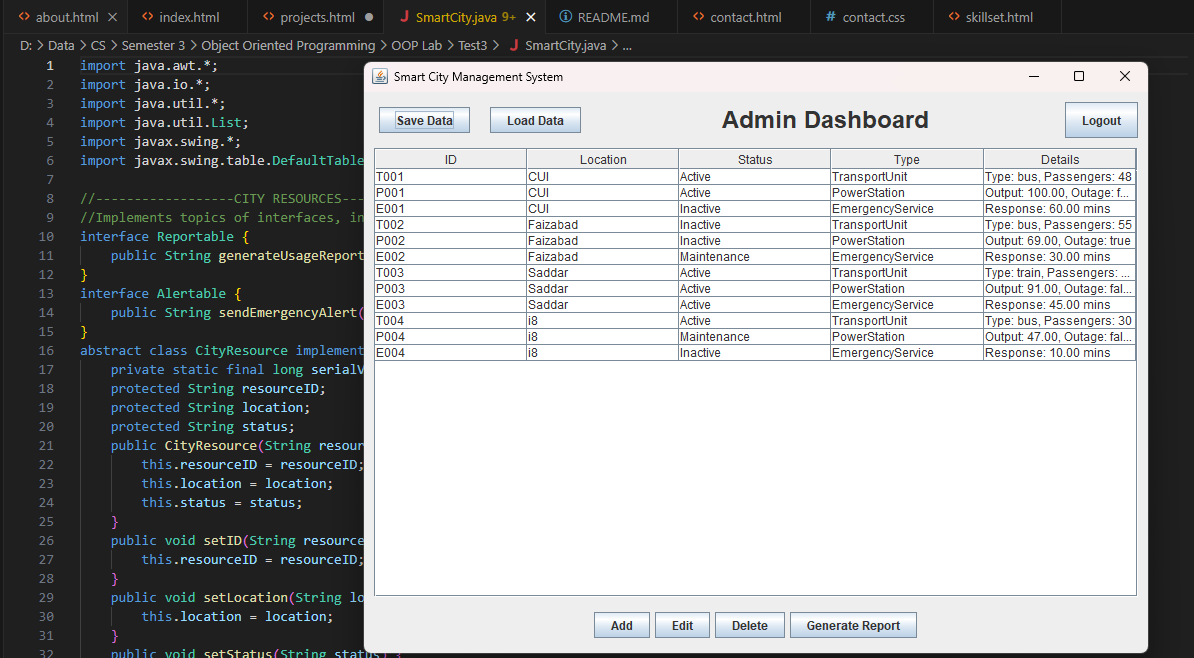Open the projects.html tab
Viewport: 1194px width, 658px height.
pos(318,17)
